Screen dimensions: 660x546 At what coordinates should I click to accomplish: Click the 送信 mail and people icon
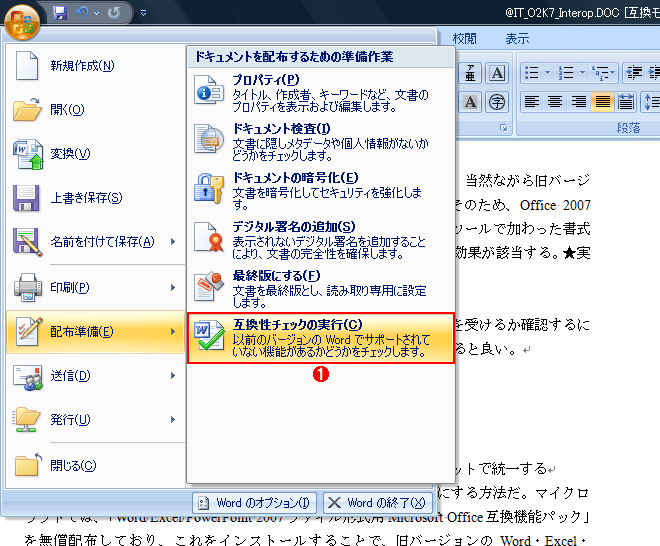(28, 377)
